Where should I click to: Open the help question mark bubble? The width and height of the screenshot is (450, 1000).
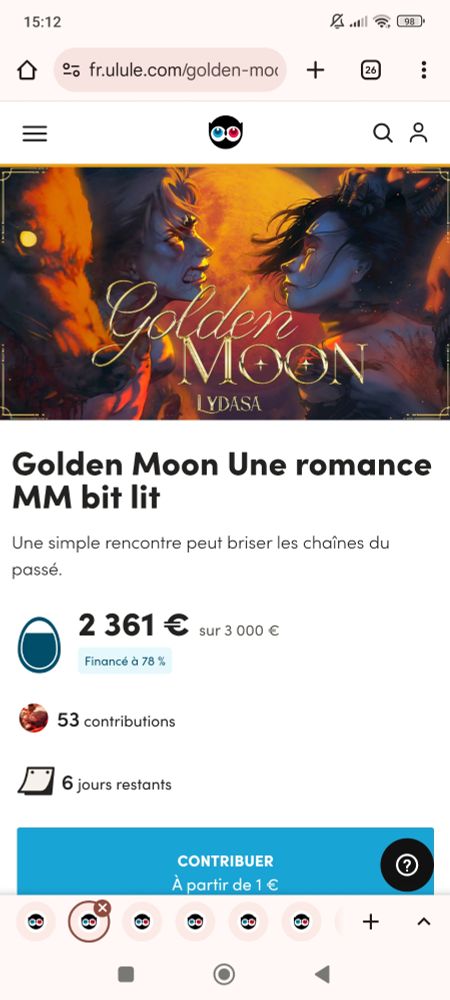coord(407,865)
